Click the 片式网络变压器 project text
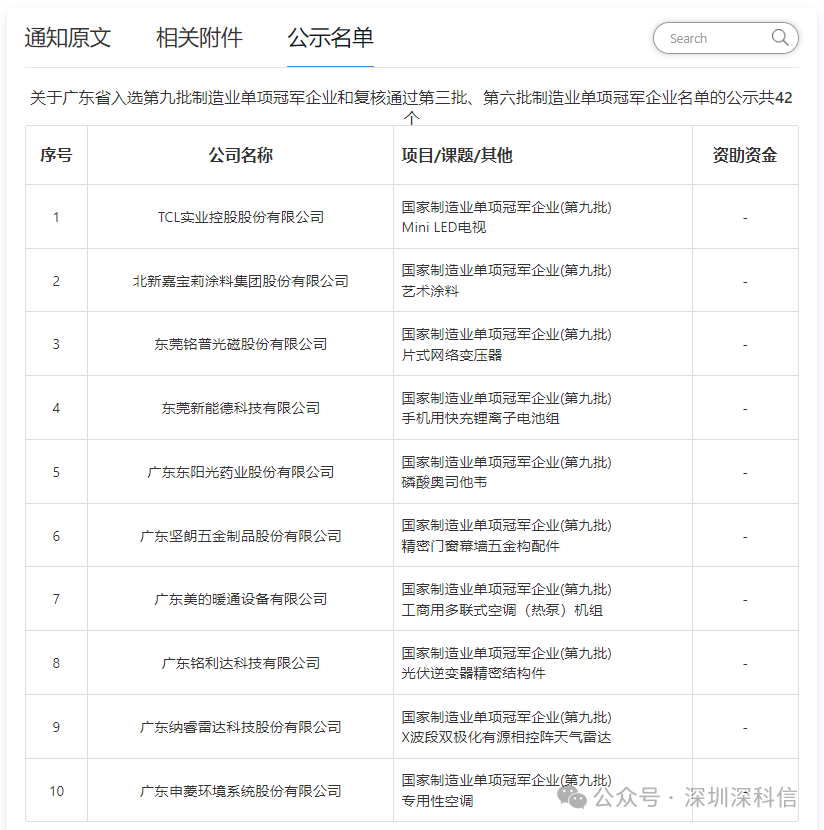The image size is (824, 830). [x=451, y=355]
